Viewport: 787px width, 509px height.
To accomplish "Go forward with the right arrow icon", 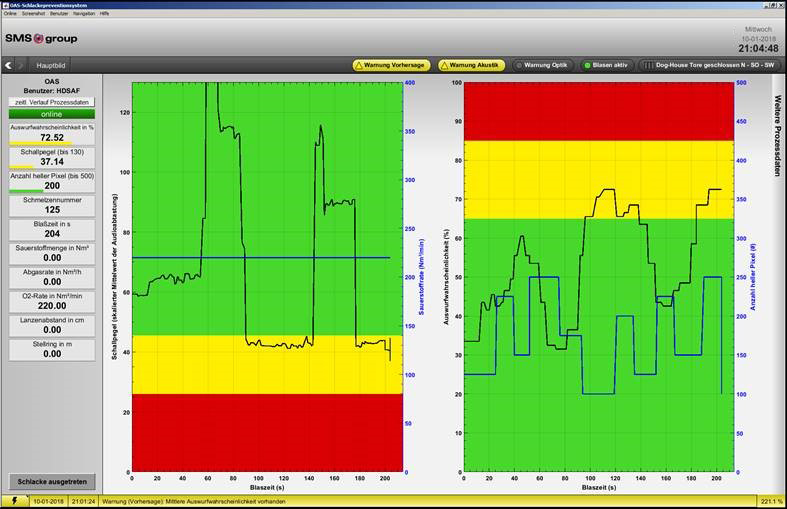I will [21, 65].
